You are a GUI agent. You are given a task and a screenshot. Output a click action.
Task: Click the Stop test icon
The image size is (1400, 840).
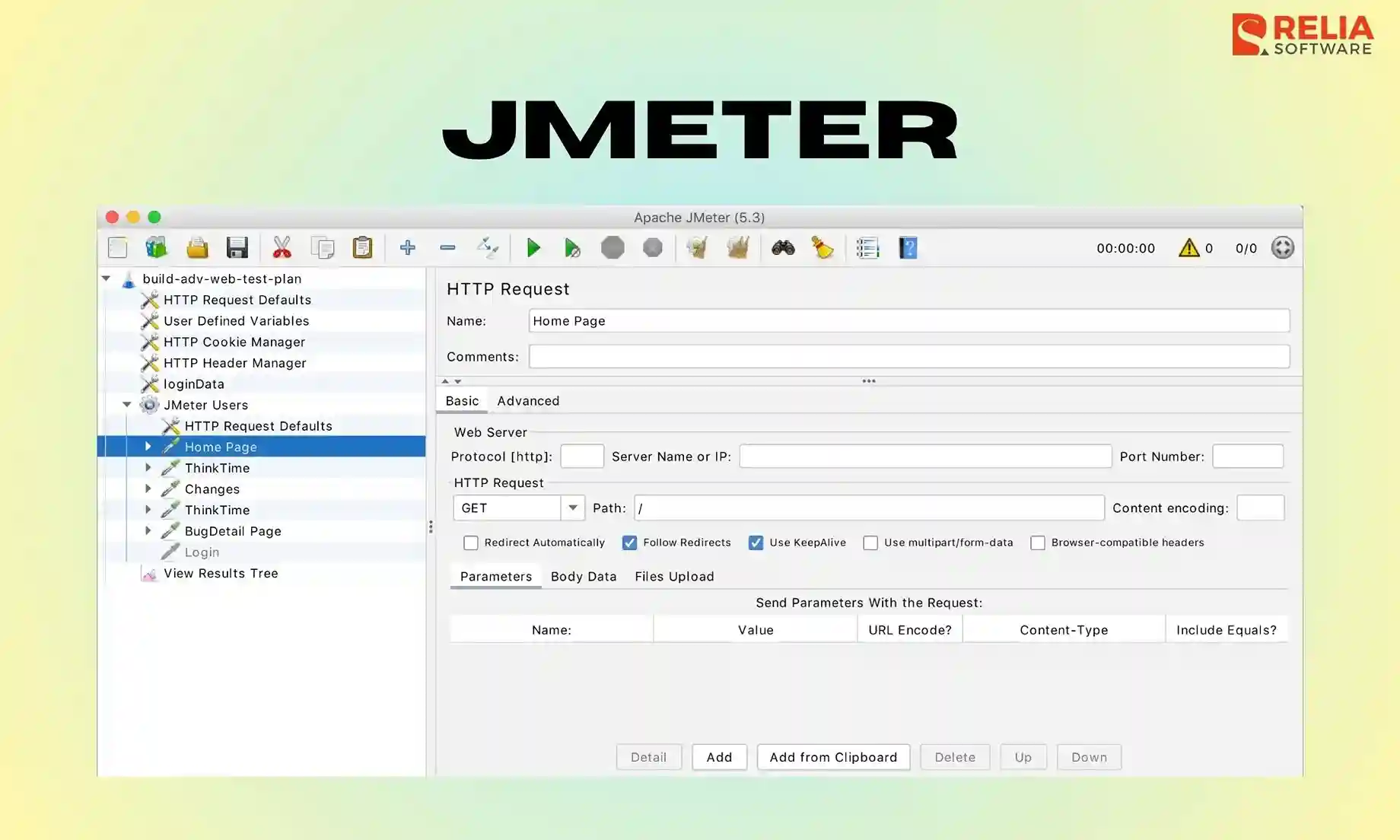pyautogui.click(x=612, y=248)
